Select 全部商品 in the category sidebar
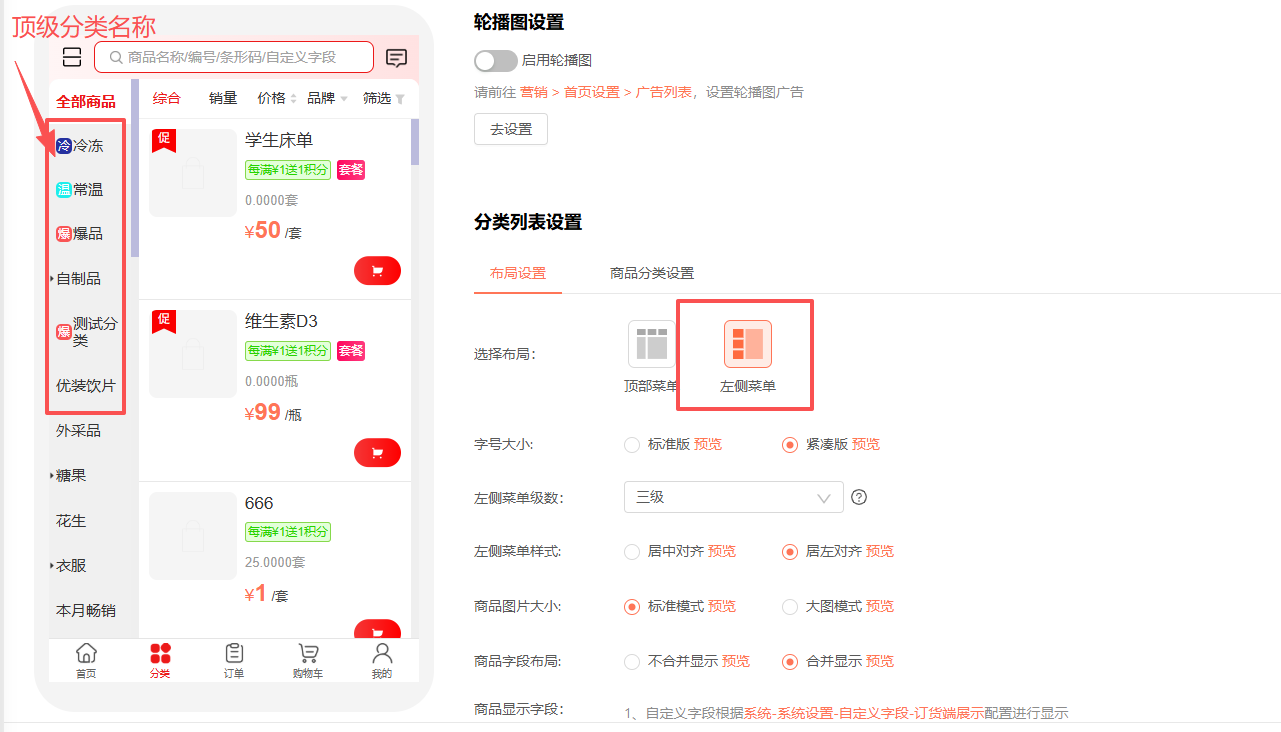Screen dimensions: 1281x732 (x=86, y=101)
